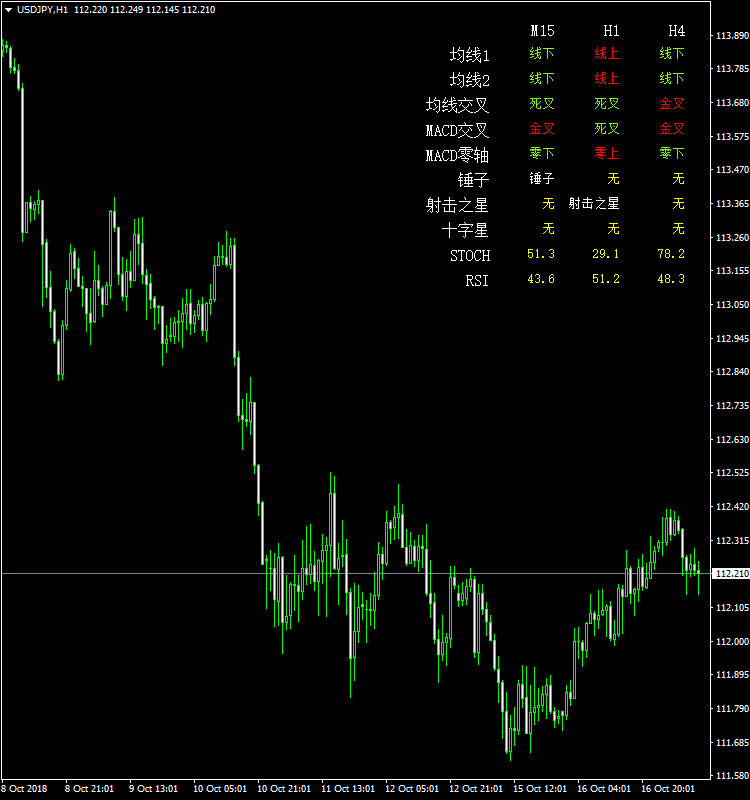Viewport: 750px width, 800px height.
Task: Click the white 锤子 value under M15
Action: pyautogui.click(x=542, y=178)
